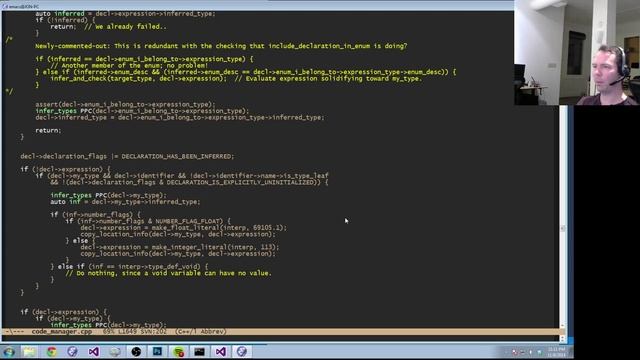Click the 'else if (inf == interp->type_def_void)' line
640x360 pixels.
click(129, 267)
